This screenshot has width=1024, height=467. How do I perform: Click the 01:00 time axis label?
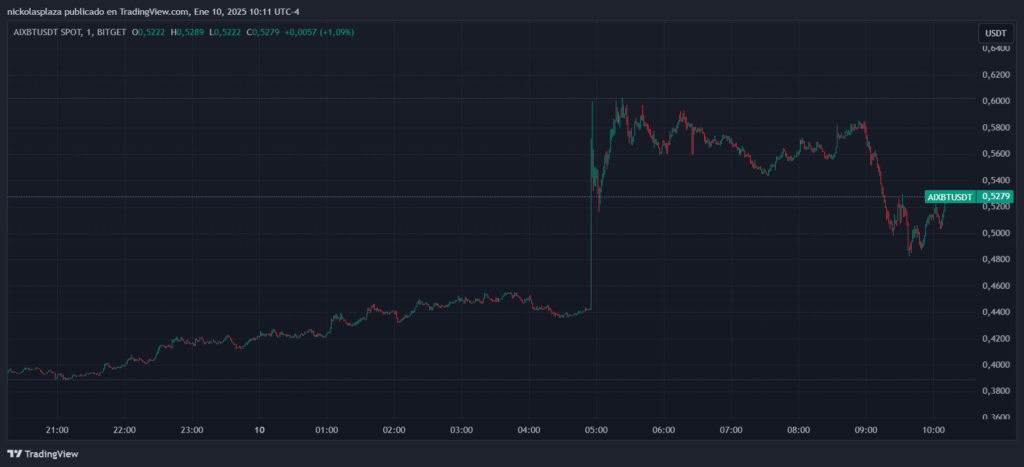click(327, 430)
